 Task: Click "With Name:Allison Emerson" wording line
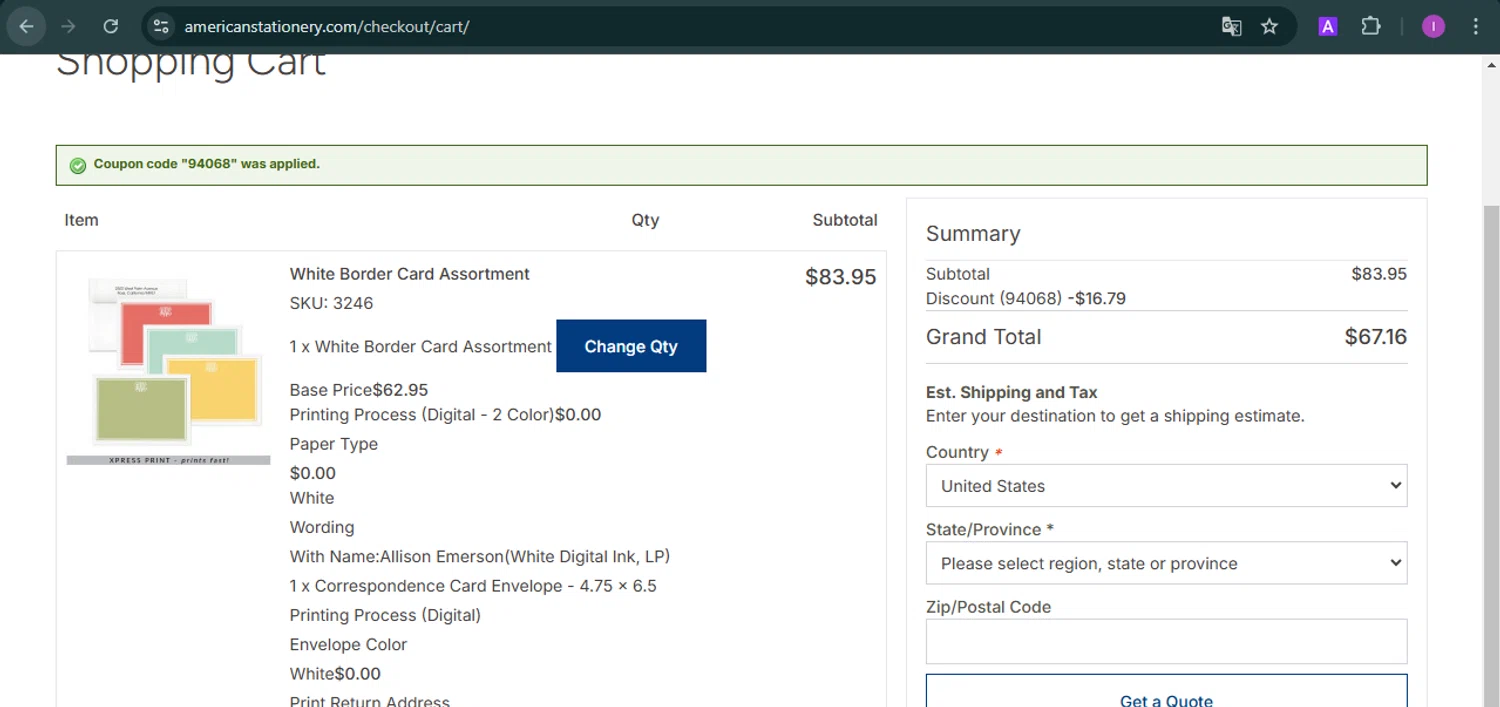(480, 556)
